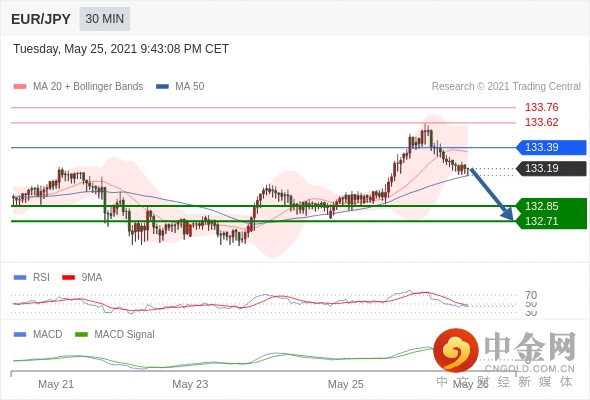
Task: Click the Research Trading Central copyright text
Action: (506, 87)
